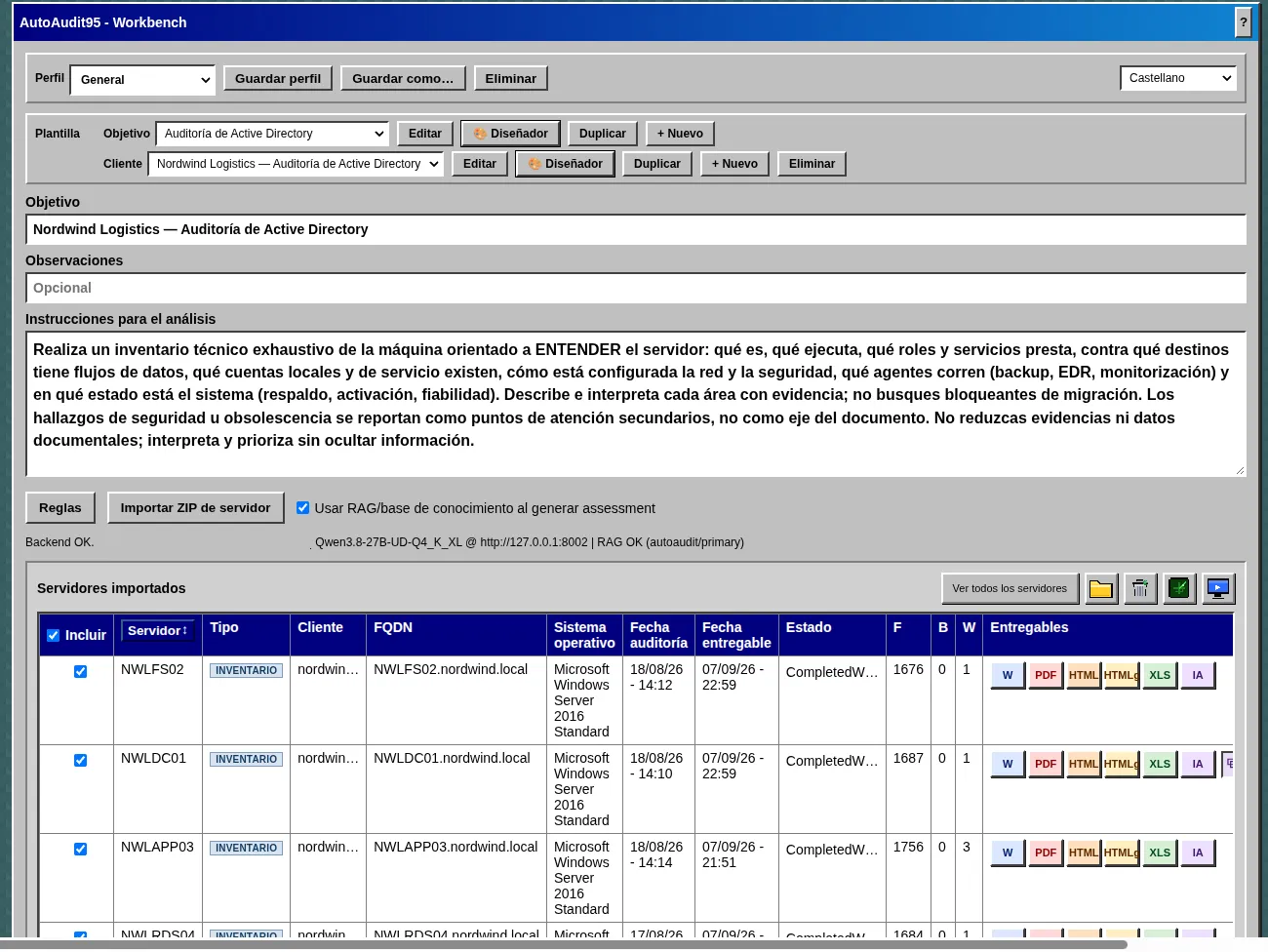Screen dimensions: 1268x952
Task: Uncheck the NWLAPP03 include checkbox
Action: click(80, 849)
